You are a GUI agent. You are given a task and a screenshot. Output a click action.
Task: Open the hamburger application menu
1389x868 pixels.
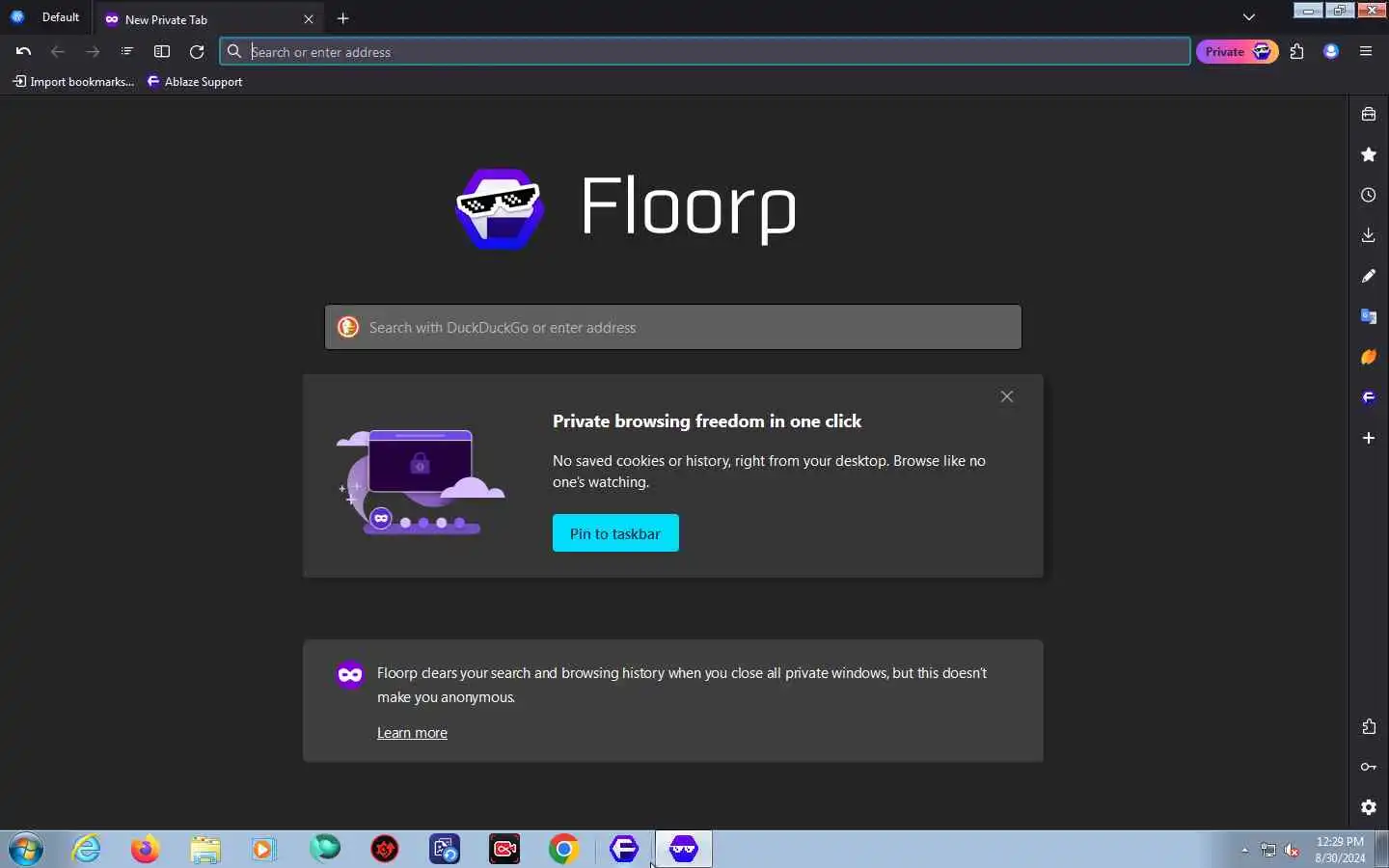[x=1366, y=52]
